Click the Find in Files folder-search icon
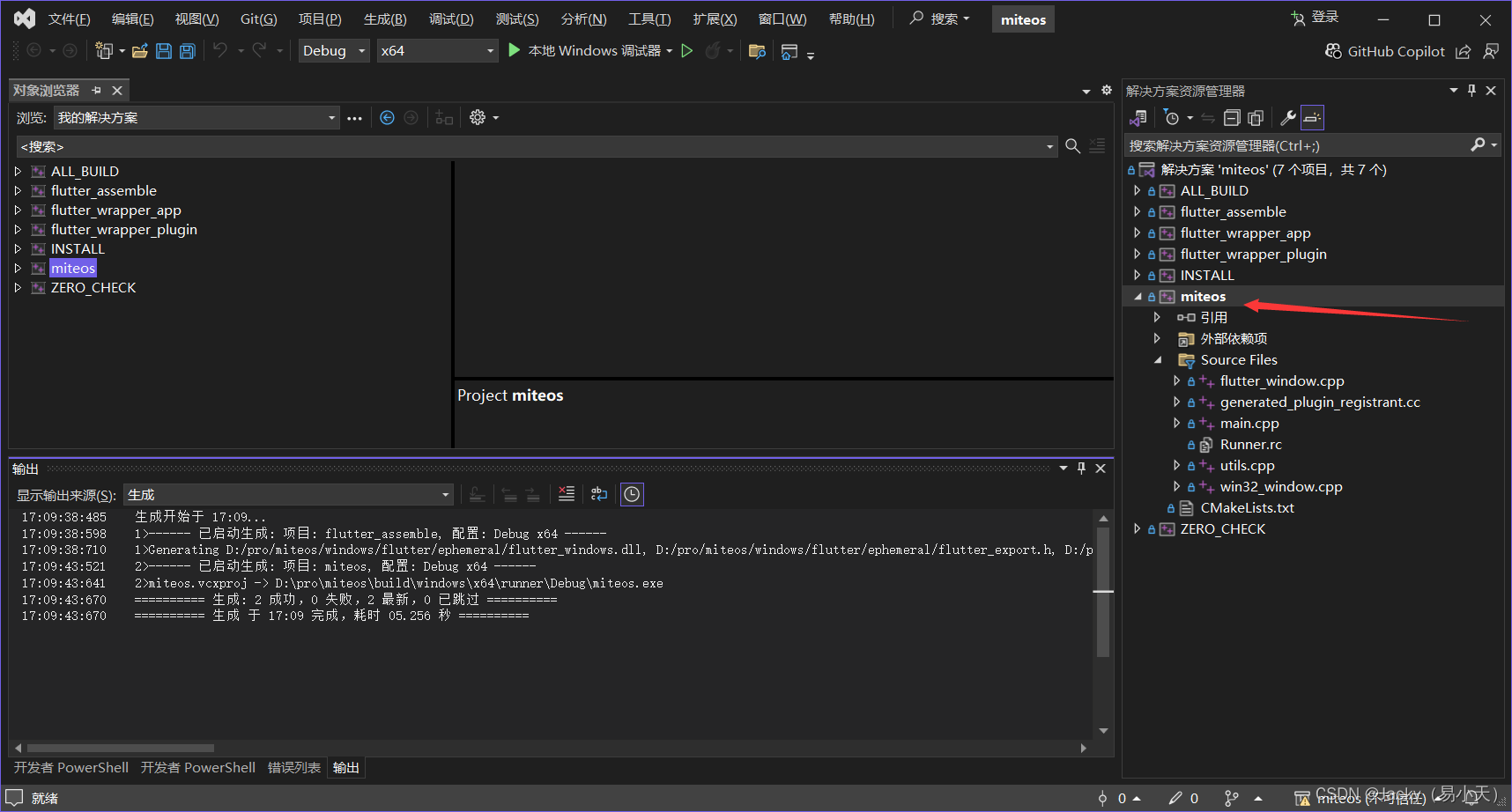The width and height of the screenshot is (1512, 812). pyautogui.click(x=757, y=51)
